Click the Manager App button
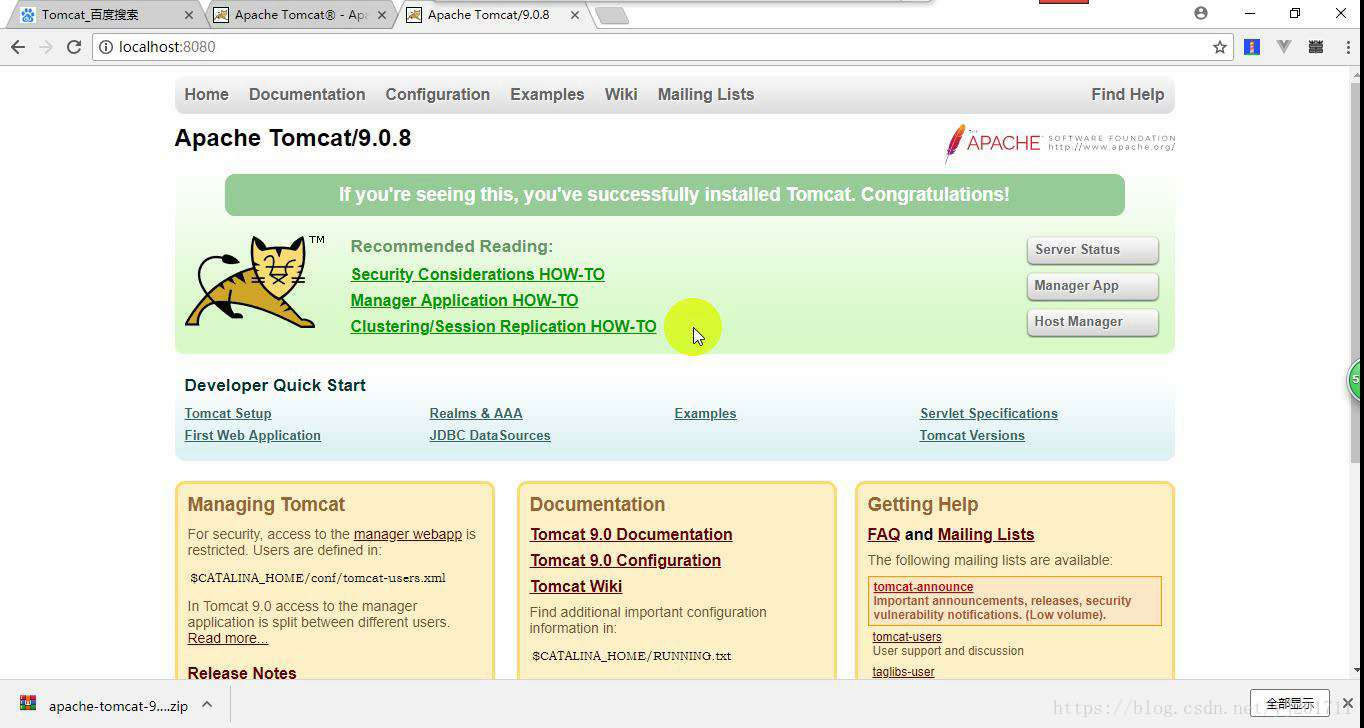The width and height of the screenshot is (1364, 728). pyautogui.click(x=1092, y=286)
